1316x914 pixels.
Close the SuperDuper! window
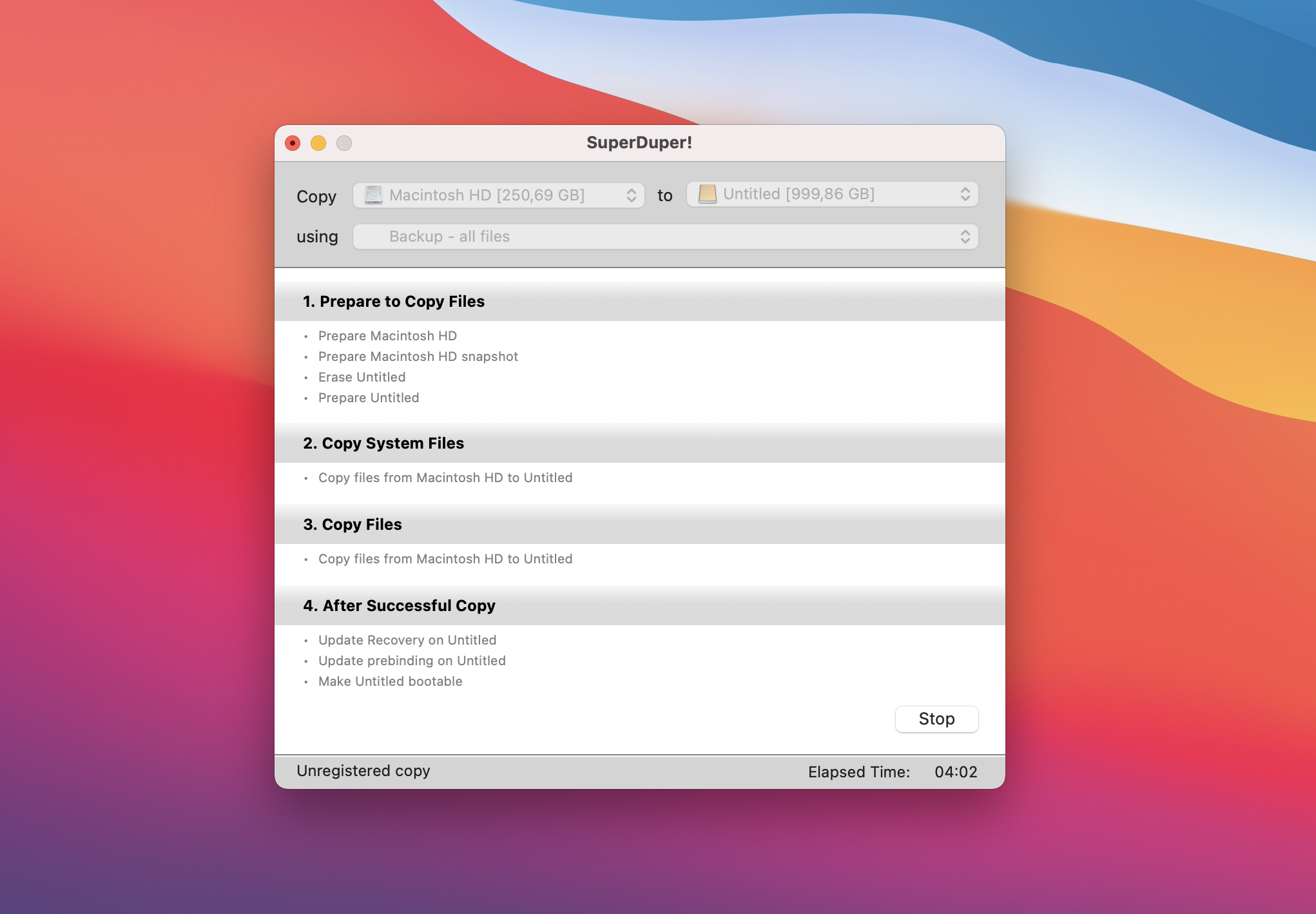click(x=293, y=143)
